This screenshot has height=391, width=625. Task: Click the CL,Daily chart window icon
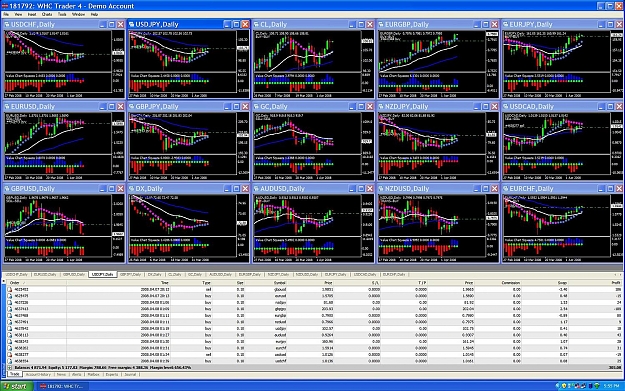[256, 24]
